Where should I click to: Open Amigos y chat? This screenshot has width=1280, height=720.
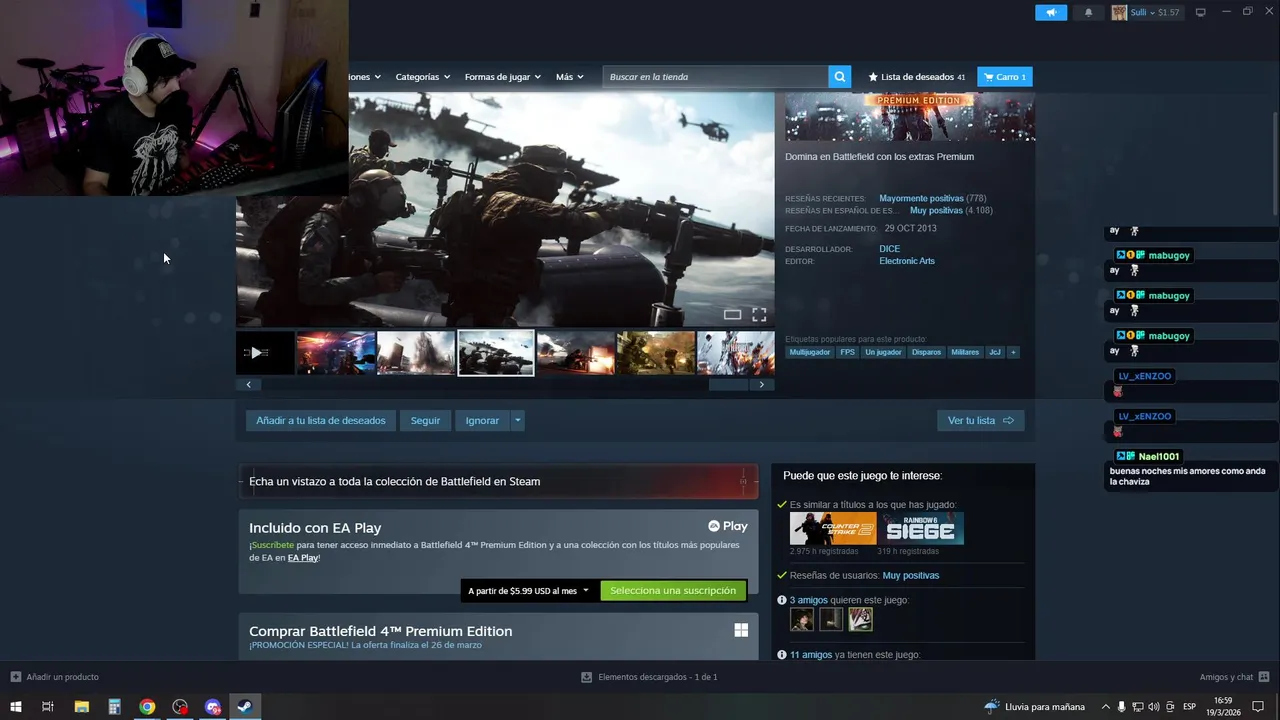click(1234, 677)
